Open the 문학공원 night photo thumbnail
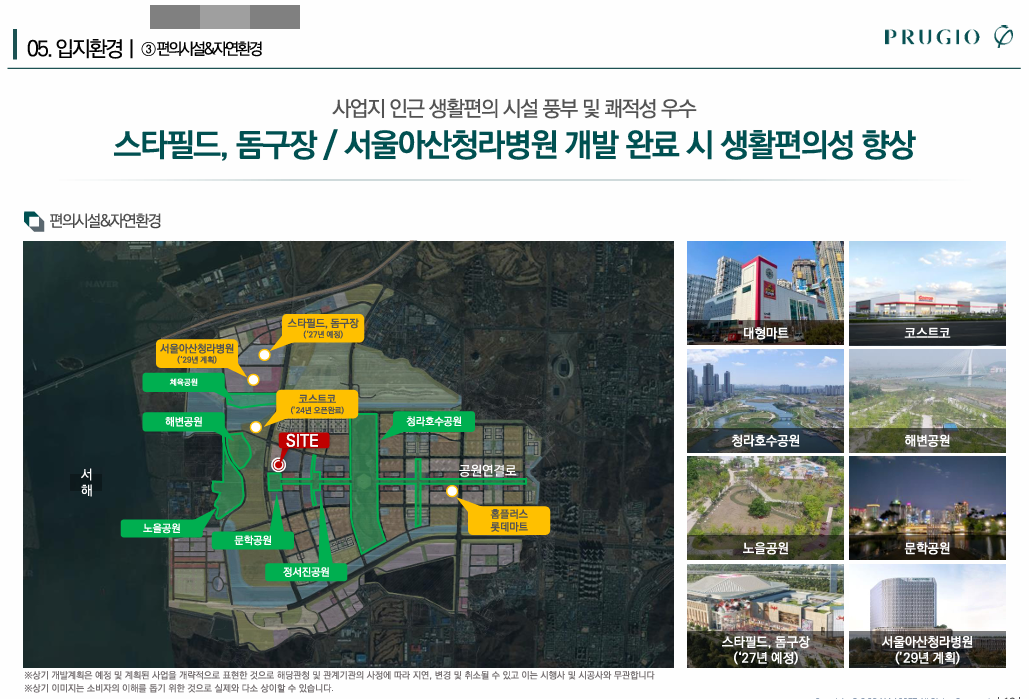Image resolution: width=1029 pixels, height=699 pixels. click(x=927, y=508)
